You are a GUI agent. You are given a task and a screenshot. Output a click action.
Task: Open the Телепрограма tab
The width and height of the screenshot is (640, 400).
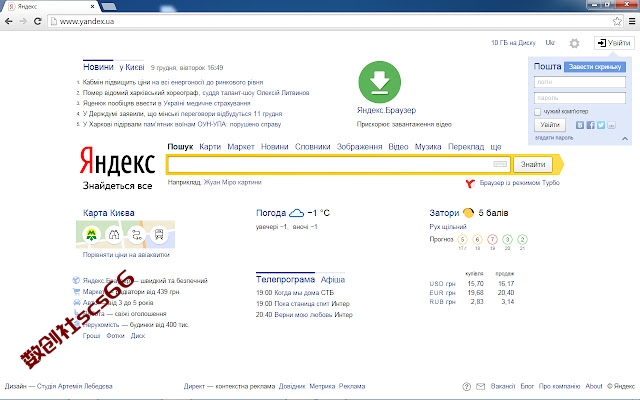pyautogui.click(x=285, y=280)
